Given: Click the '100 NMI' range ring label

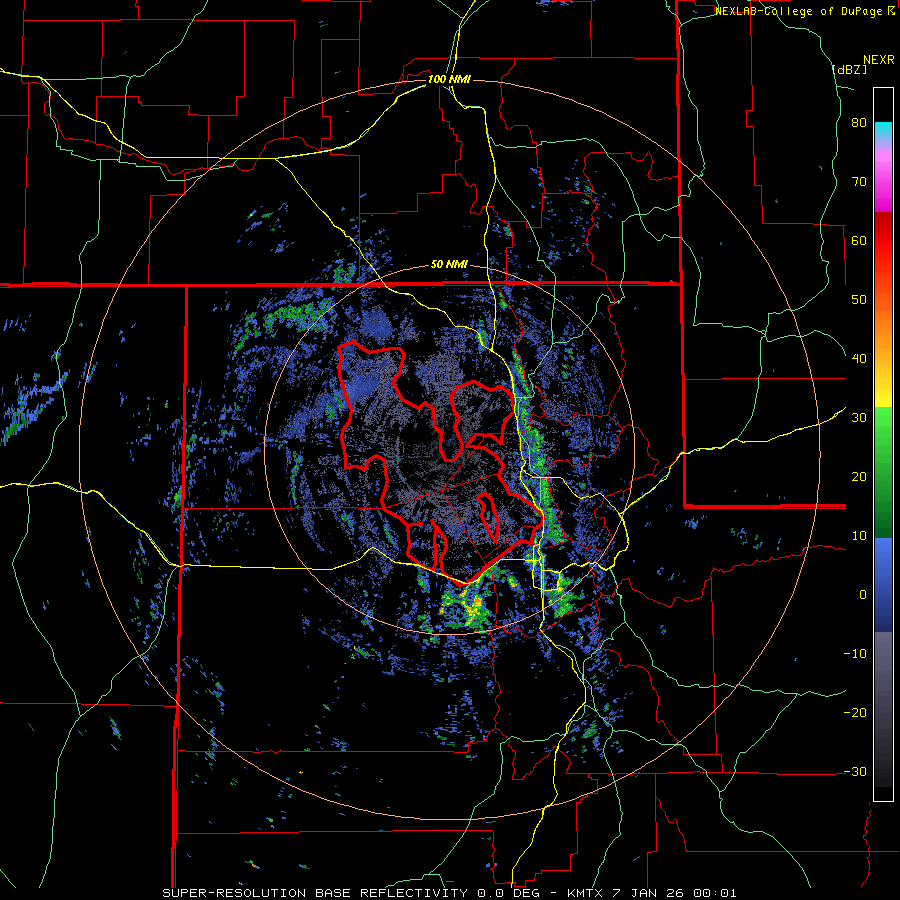Looking at the screenshot, I should click(449, 79).
